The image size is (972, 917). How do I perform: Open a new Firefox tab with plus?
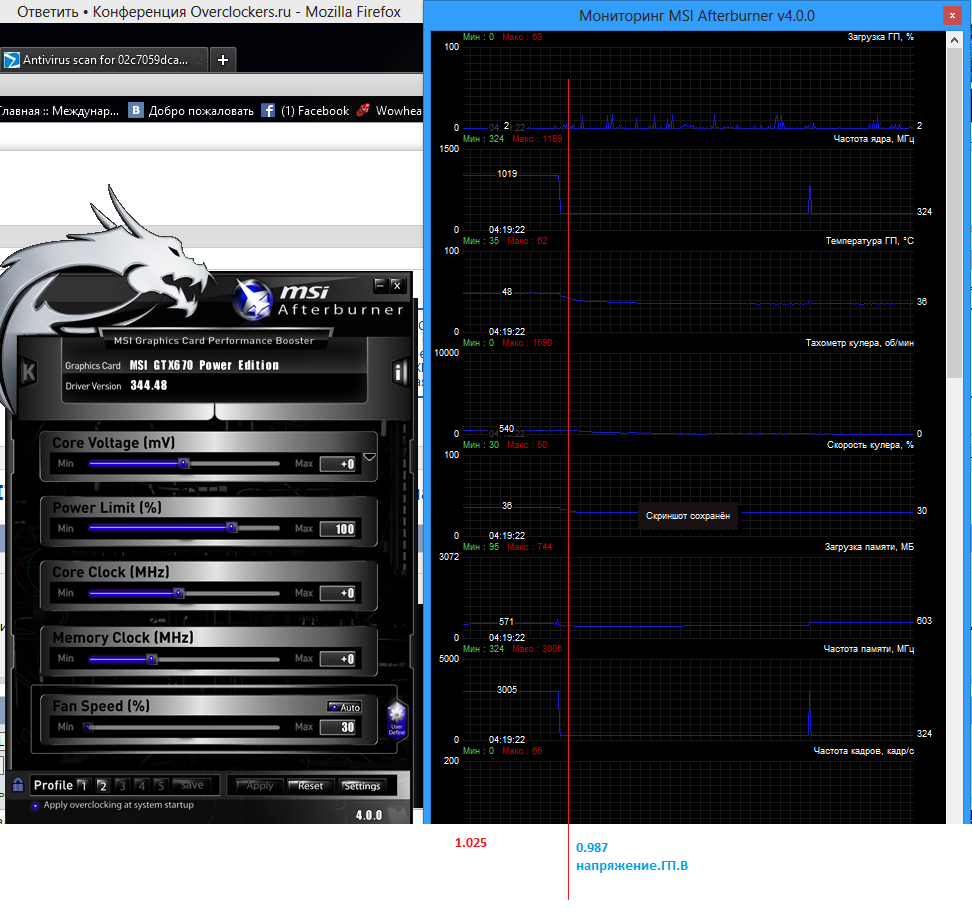(223, 60)
